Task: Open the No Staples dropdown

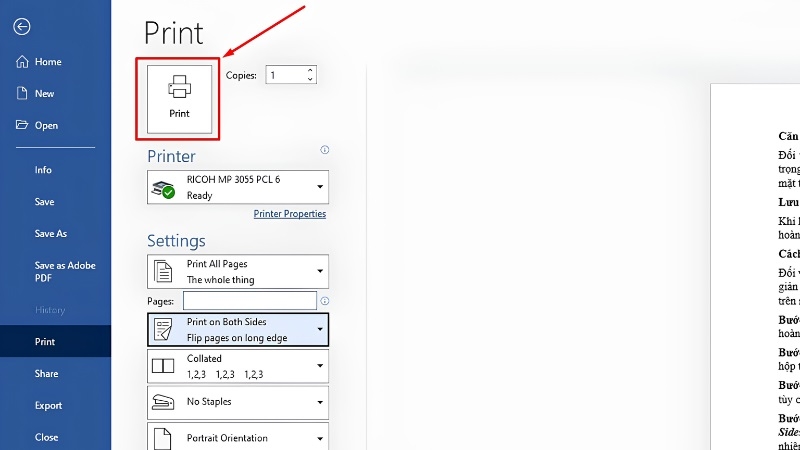Action: point(238,403)
